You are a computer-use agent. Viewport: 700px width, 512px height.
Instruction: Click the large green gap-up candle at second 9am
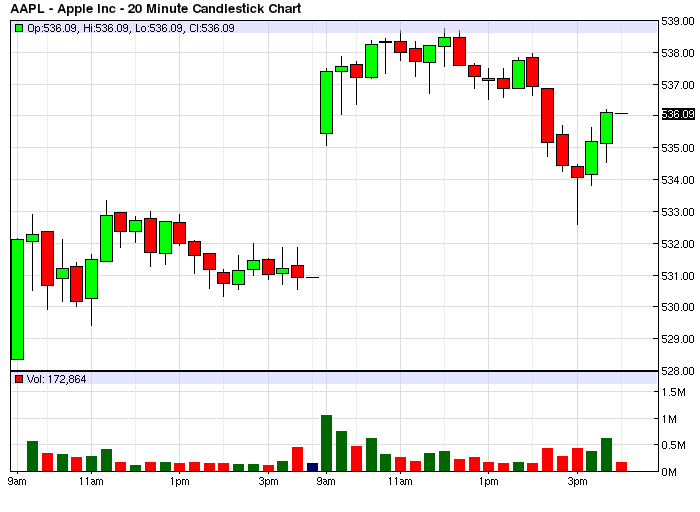326,102
